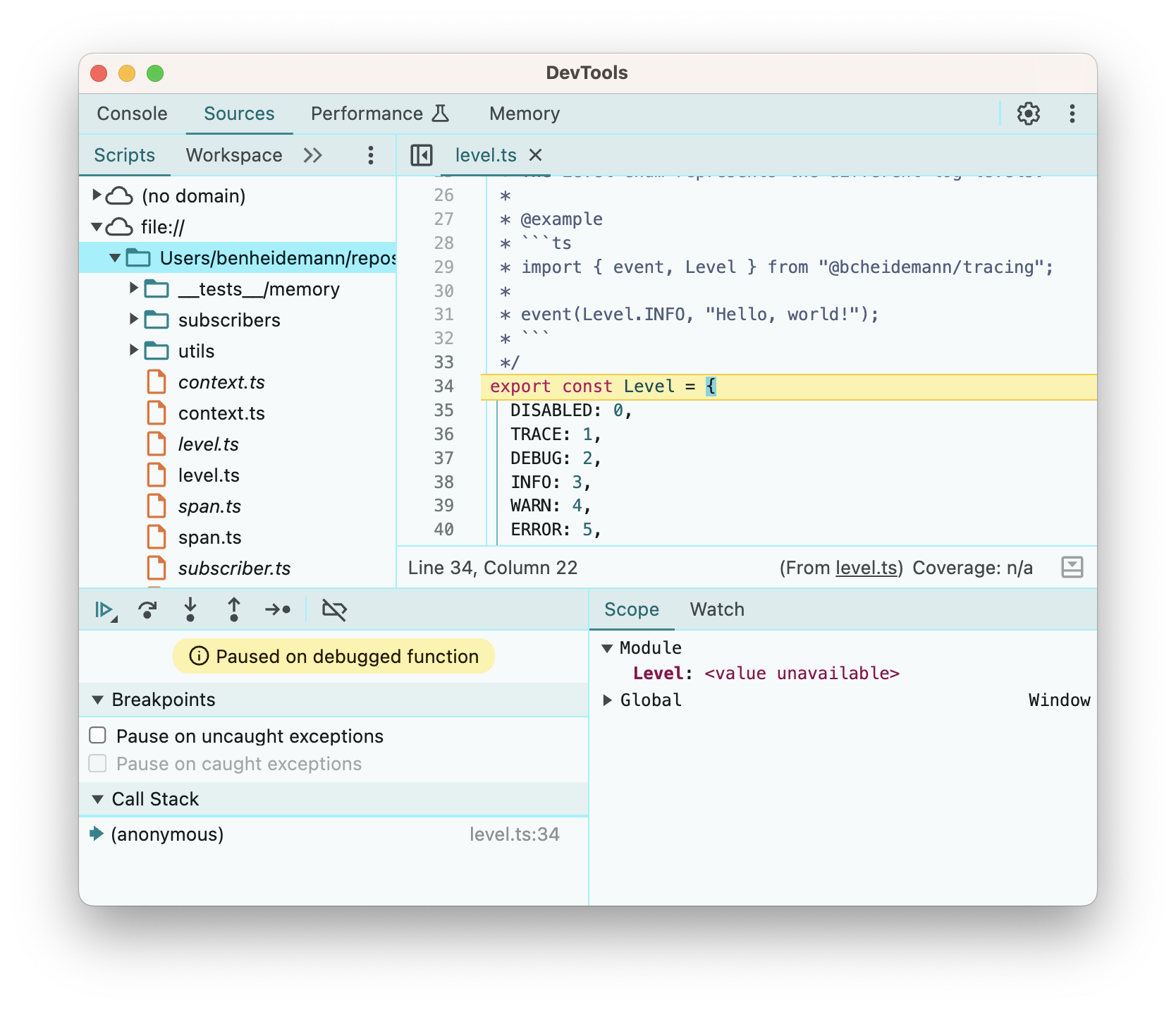Click the Step out of function icon
This screenshot has height=1010, width=1176.
(x=234, y=610)
